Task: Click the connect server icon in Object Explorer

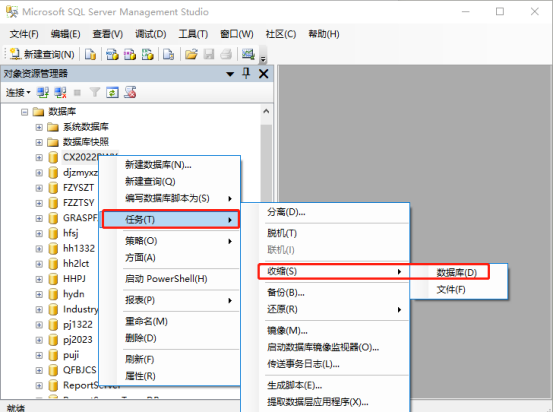Action: tap(43, 93)
